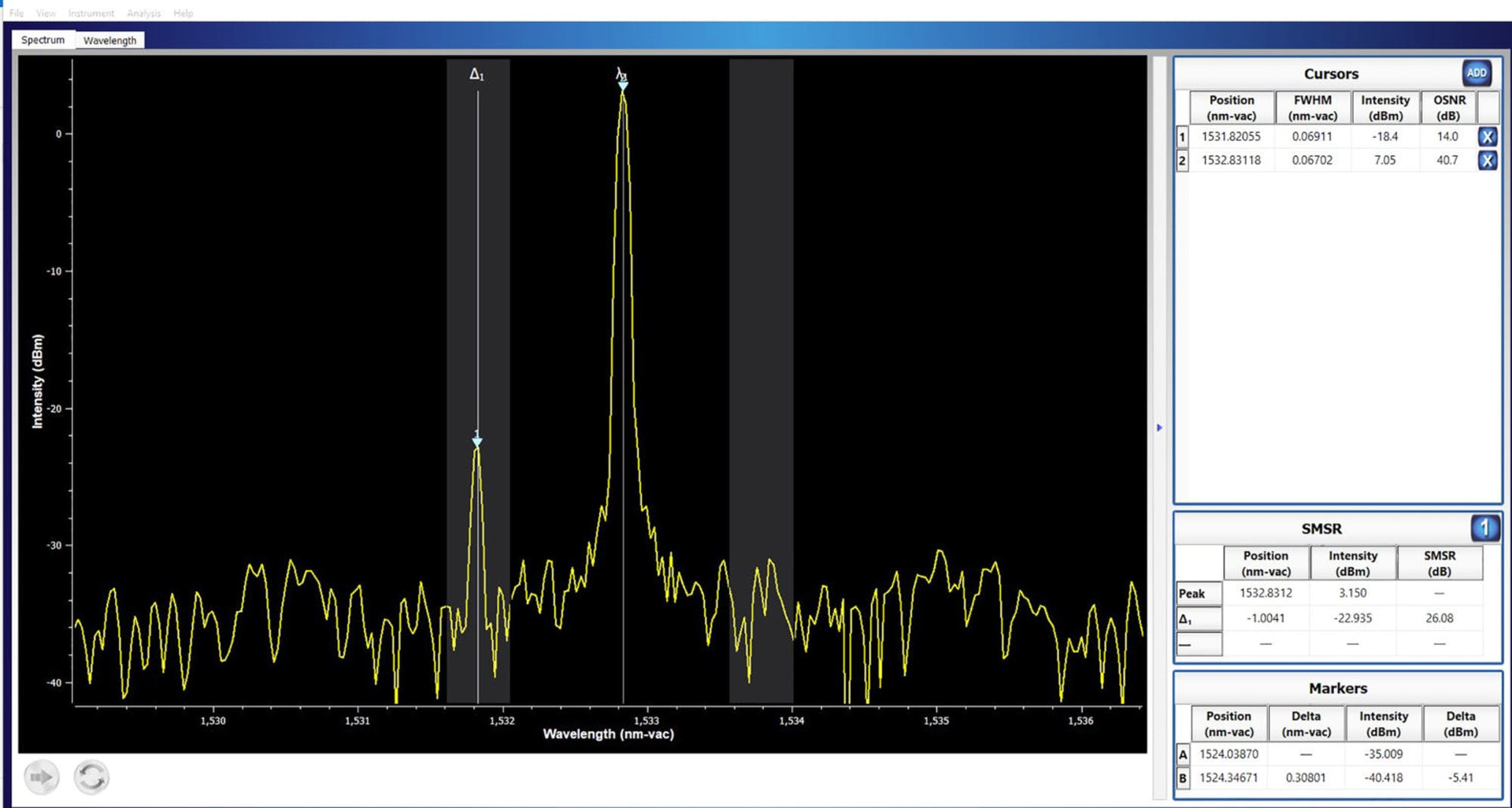Select Marker B row in Markers panel
Image resolution: width=1512 pixels, height=808 pixels.
(1182, 777)
